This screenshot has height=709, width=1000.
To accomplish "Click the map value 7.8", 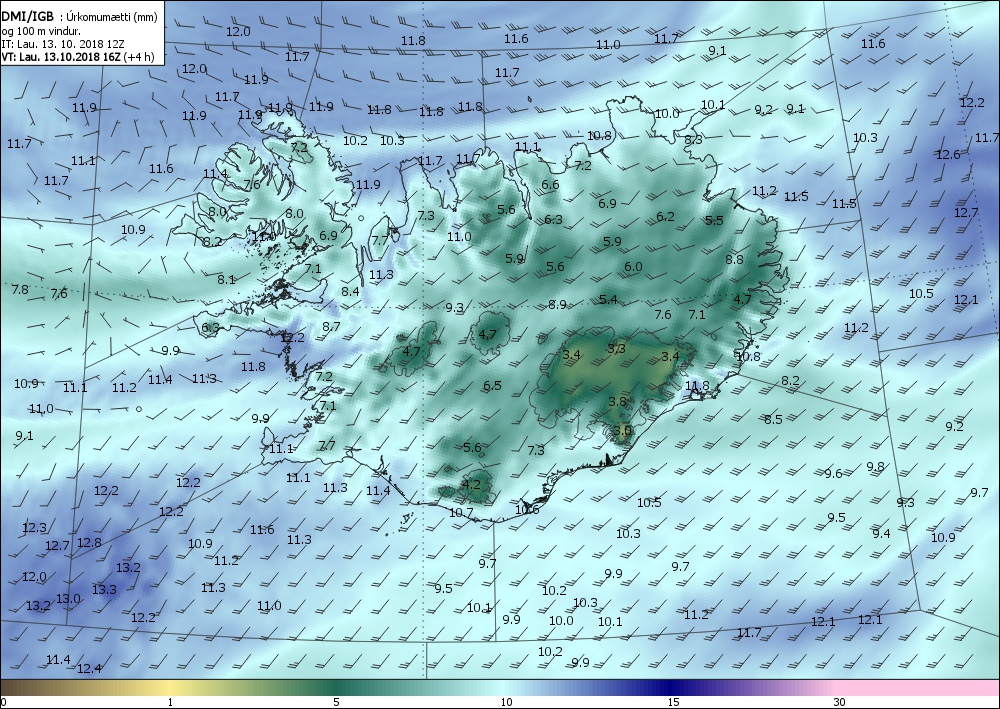I will [x=20, y=289].
